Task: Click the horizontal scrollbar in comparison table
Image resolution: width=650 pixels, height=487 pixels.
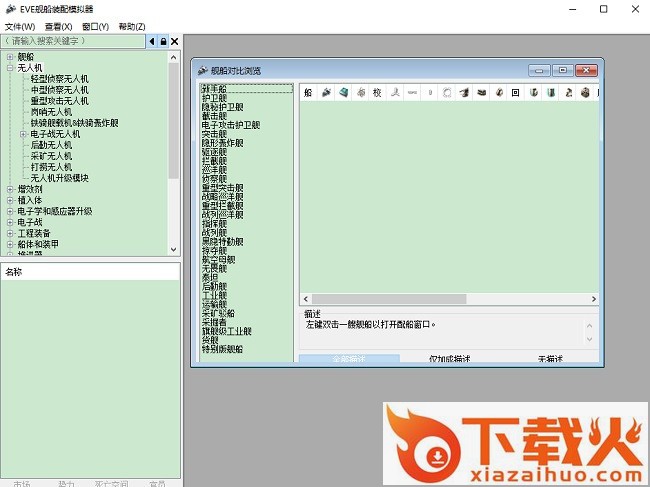Action: [450, 299]
